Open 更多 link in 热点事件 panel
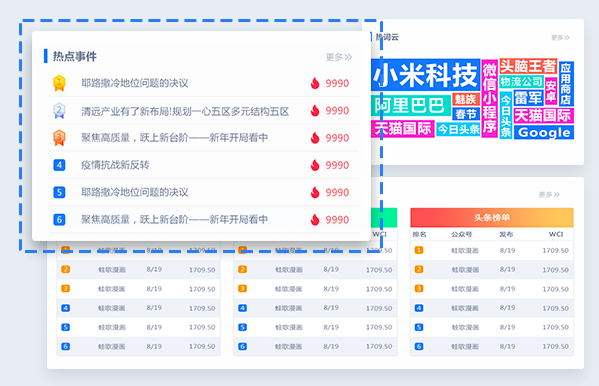The width and height of the screenshot is (599, 386). (x=338, y=57)
